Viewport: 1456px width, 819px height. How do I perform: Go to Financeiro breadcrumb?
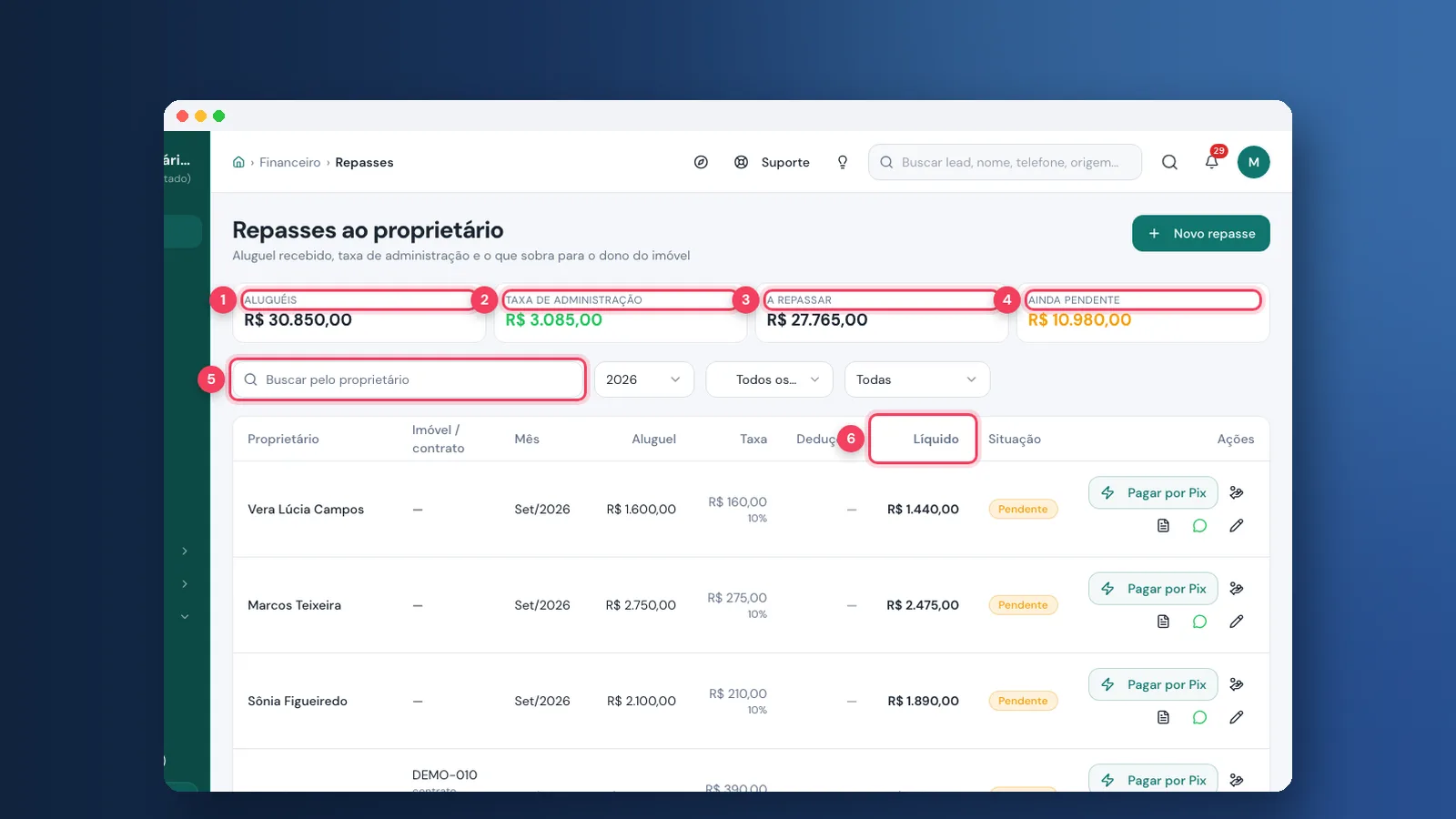coord(289,162)
